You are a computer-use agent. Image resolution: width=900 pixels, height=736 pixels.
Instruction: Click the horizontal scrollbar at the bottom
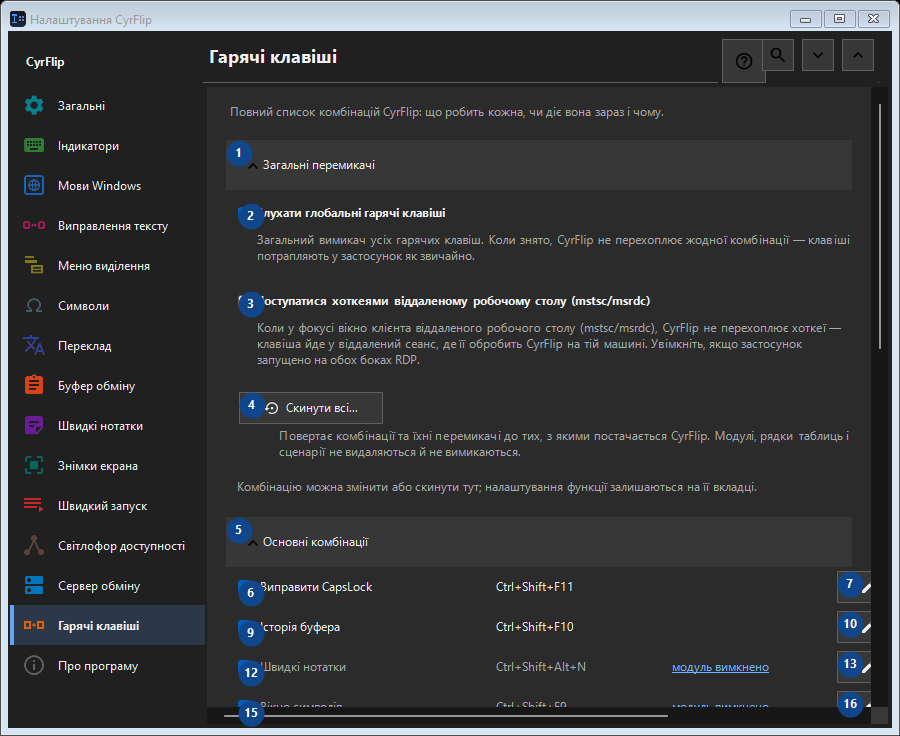point(446,716)
